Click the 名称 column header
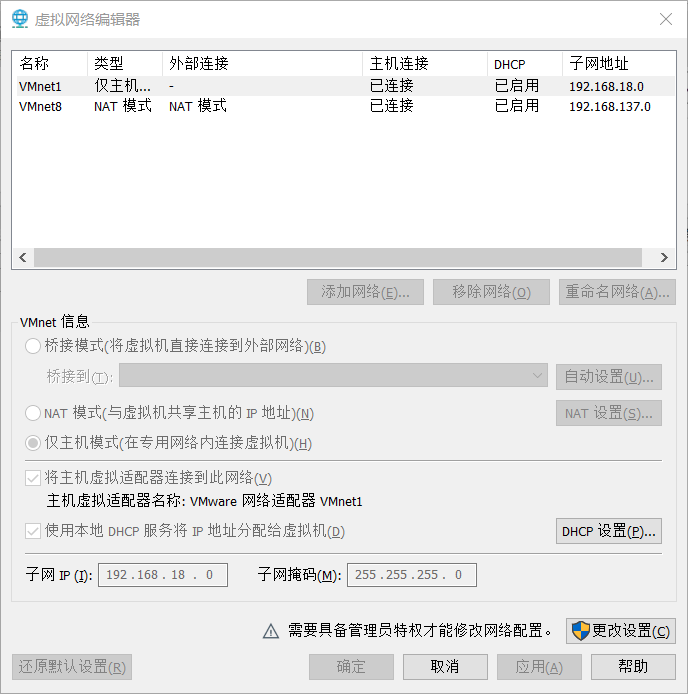688x694 pixels. click(50, 64)
